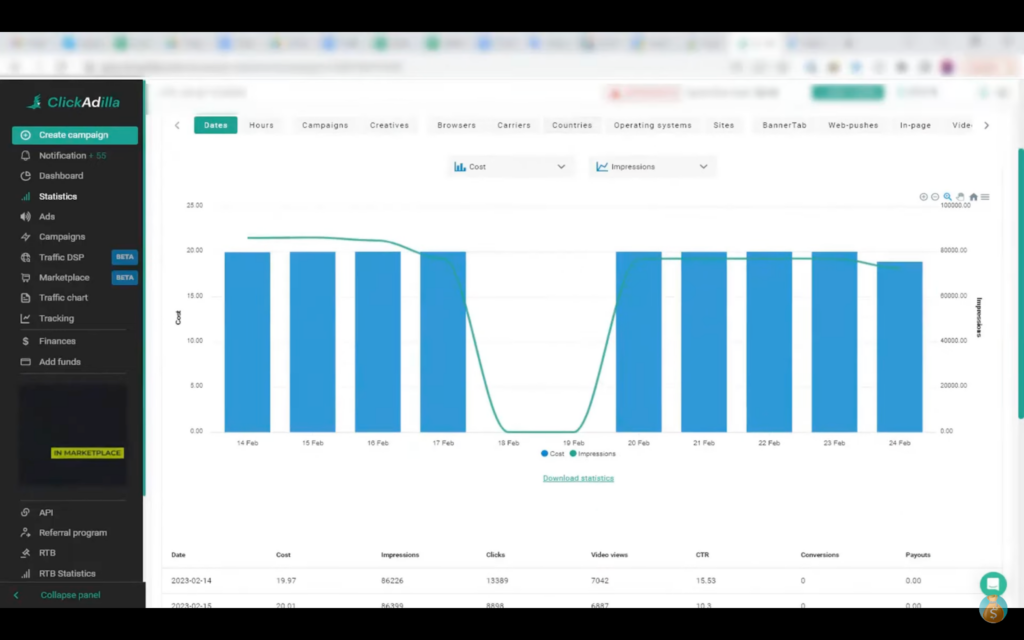Click the Create campaign plus icon

click(25, 135)
